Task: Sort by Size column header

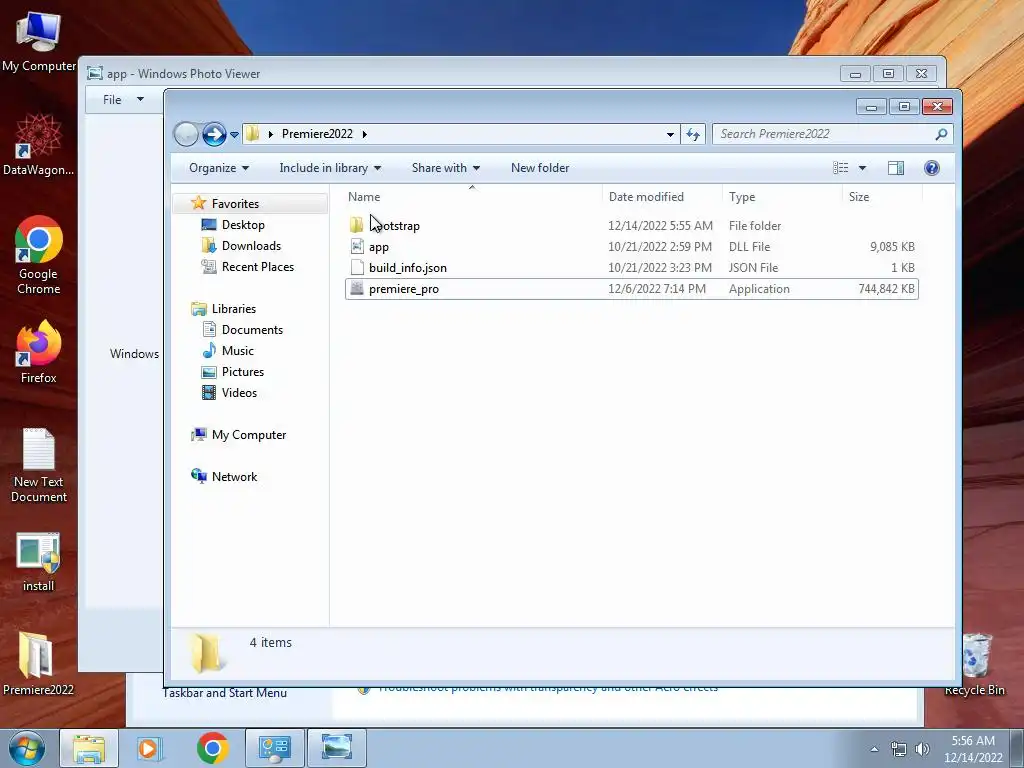Action: pyautogui.click(x=882, y=197)
